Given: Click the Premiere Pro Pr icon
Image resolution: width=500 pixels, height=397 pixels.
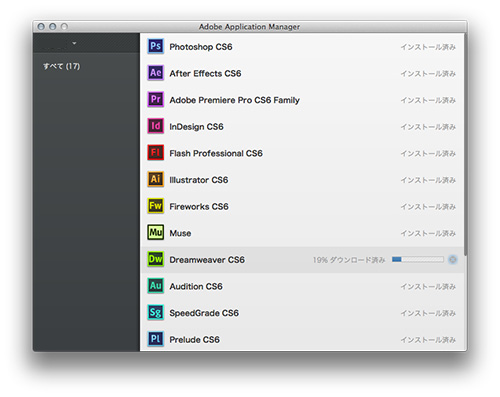Looking at the screenshot, I should click(156, 99).
